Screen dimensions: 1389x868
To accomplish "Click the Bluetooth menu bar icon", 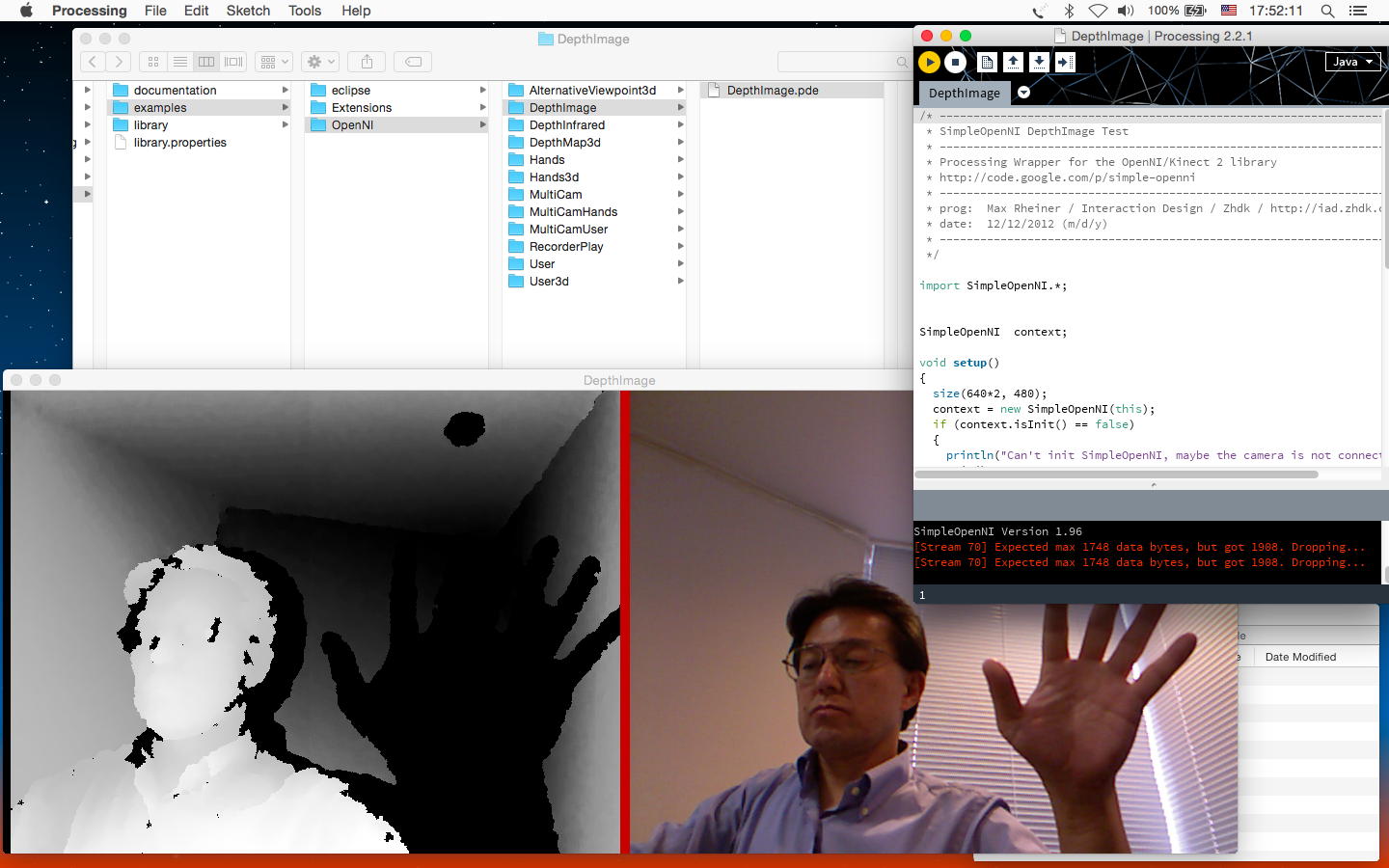I will click(1069, 11).
